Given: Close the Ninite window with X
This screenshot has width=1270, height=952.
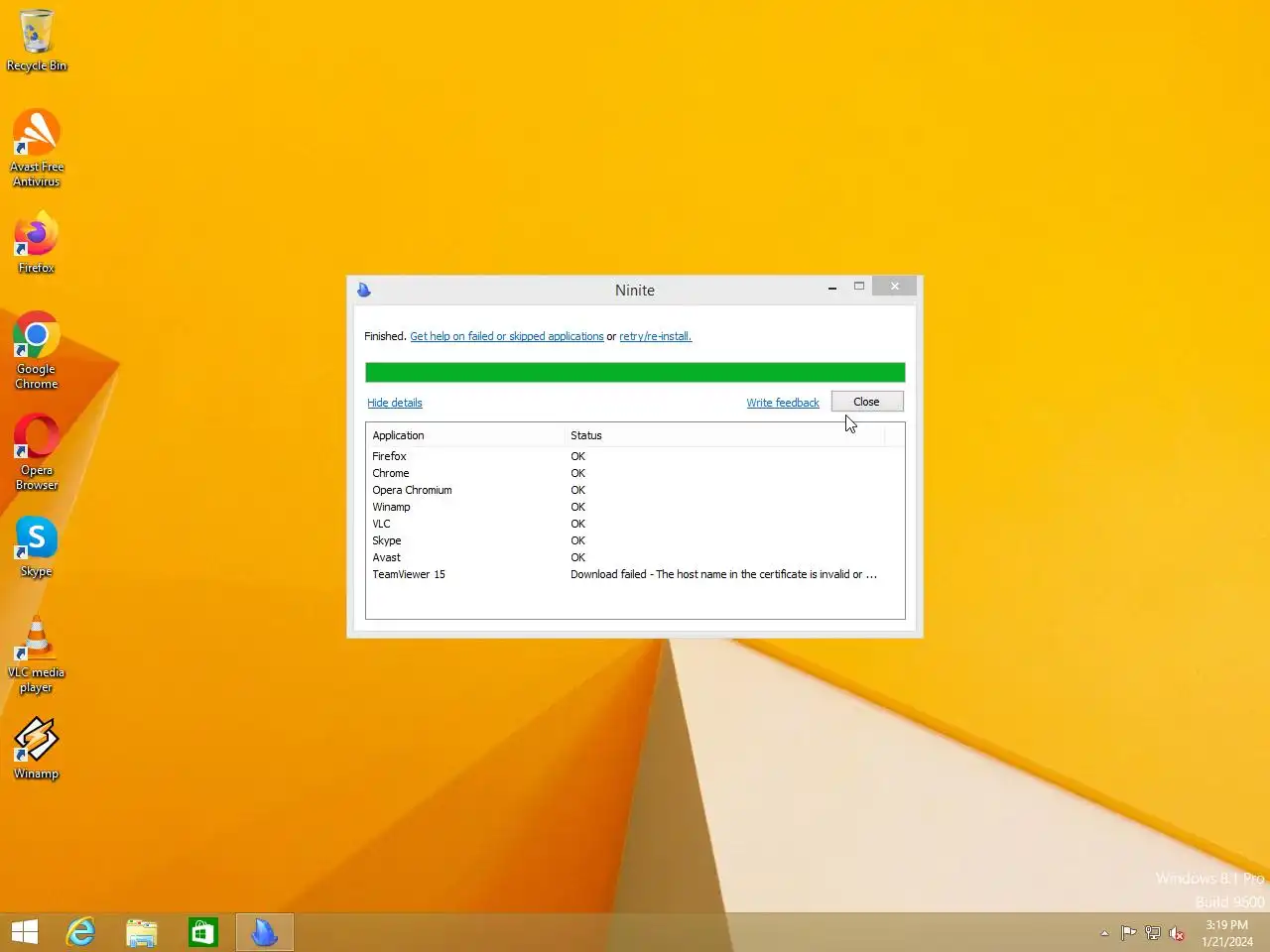Looking at the screenshot, I should [895, 287].
